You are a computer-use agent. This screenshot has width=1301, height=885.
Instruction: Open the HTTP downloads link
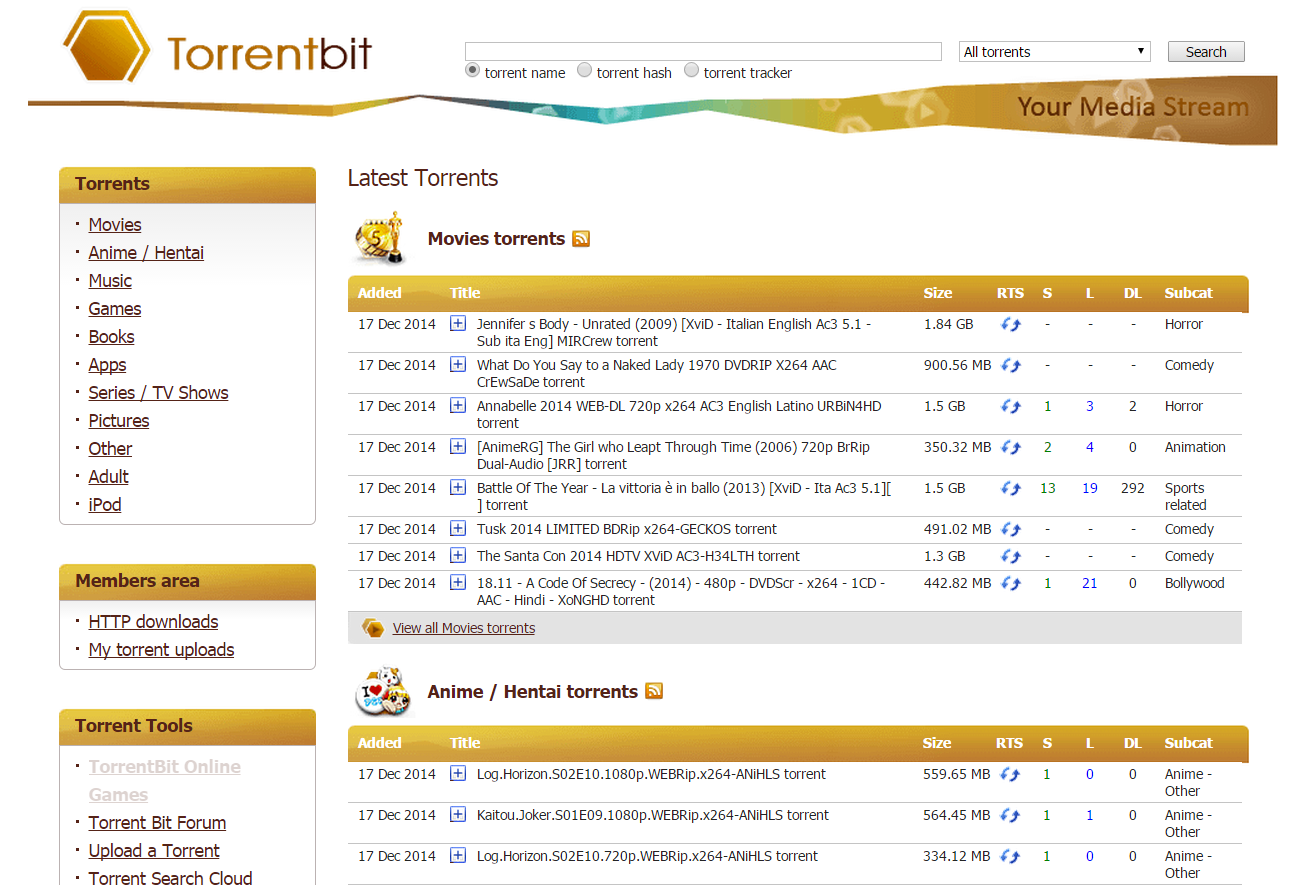pos(153,622)
